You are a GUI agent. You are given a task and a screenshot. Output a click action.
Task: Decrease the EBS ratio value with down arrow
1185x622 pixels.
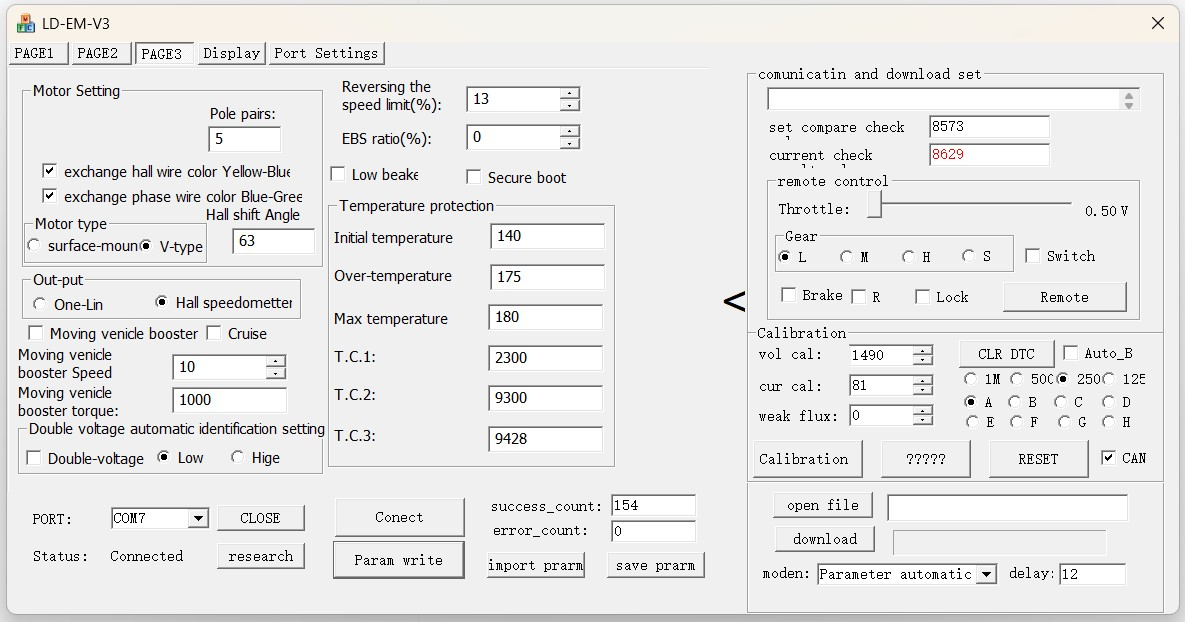(x=569, y=143)
